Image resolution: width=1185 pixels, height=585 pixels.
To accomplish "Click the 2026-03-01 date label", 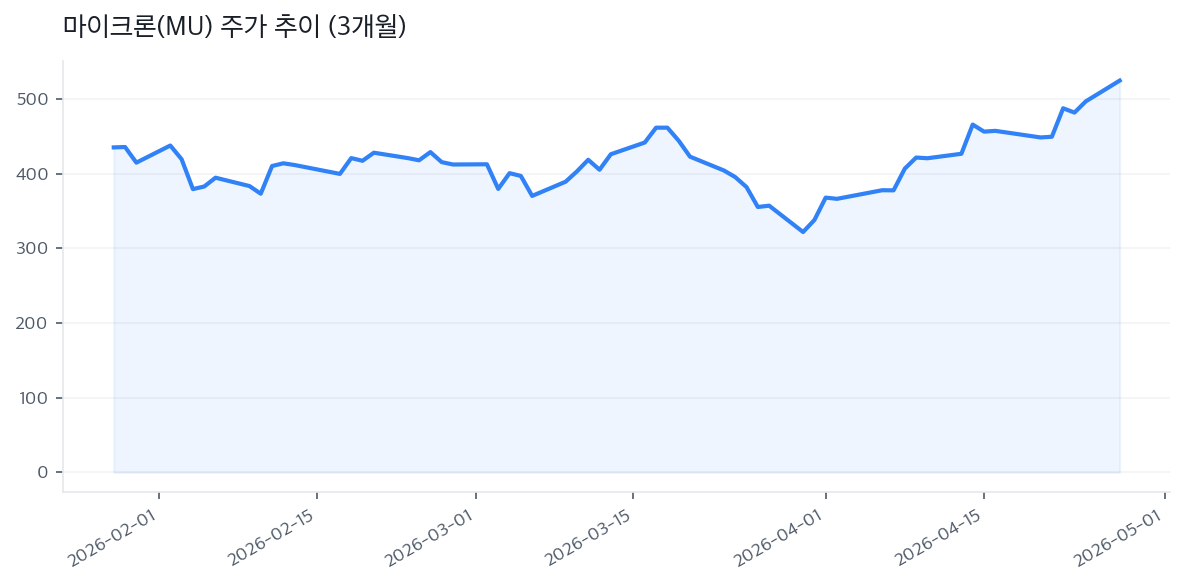I will click(x=430, y=538).
